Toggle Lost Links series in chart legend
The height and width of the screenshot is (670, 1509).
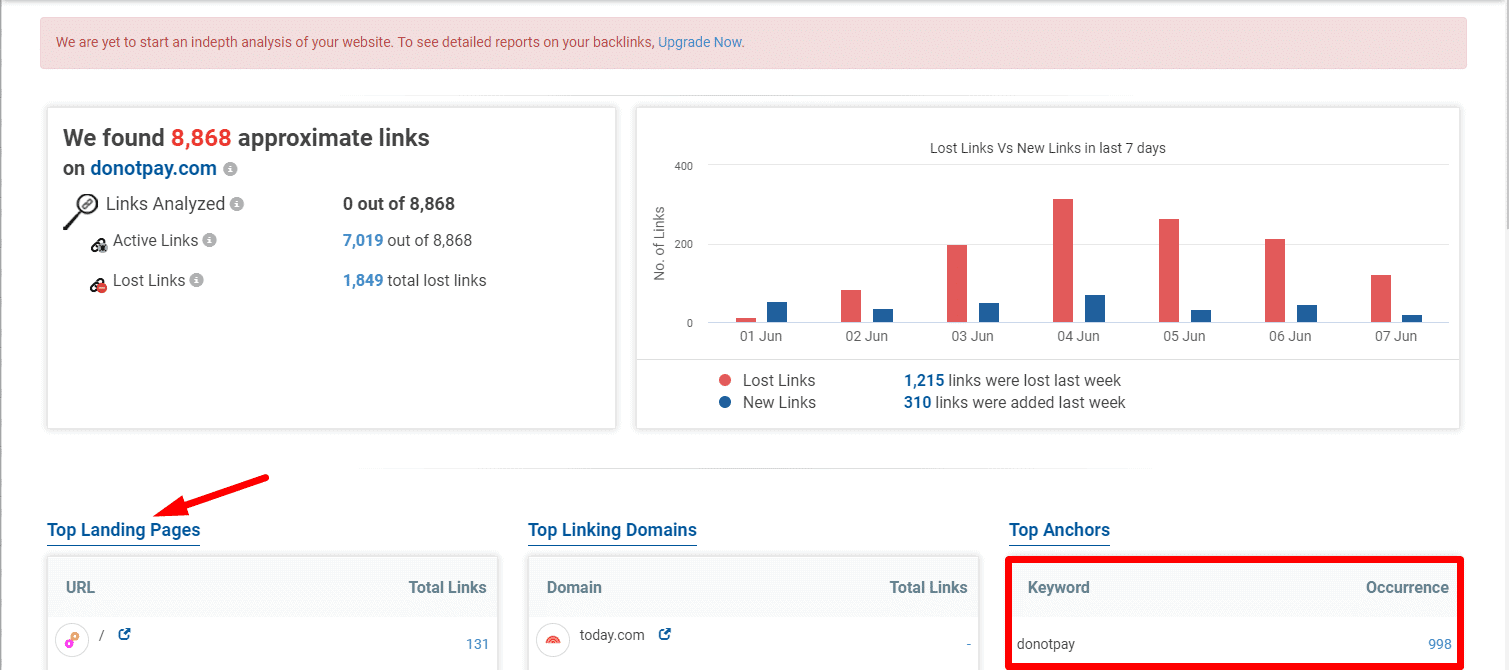[x=766, y=380]
